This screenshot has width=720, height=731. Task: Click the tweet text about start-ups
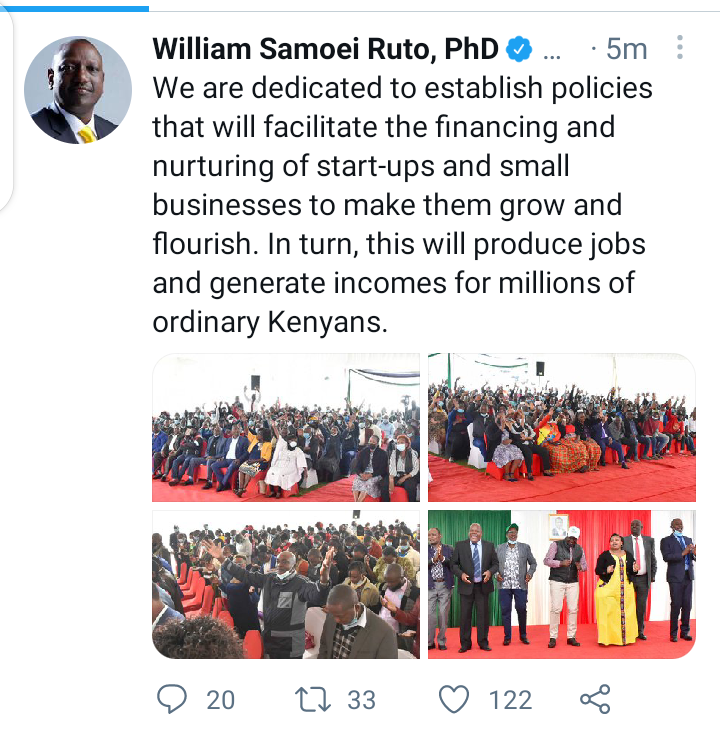tap(402, 205)
